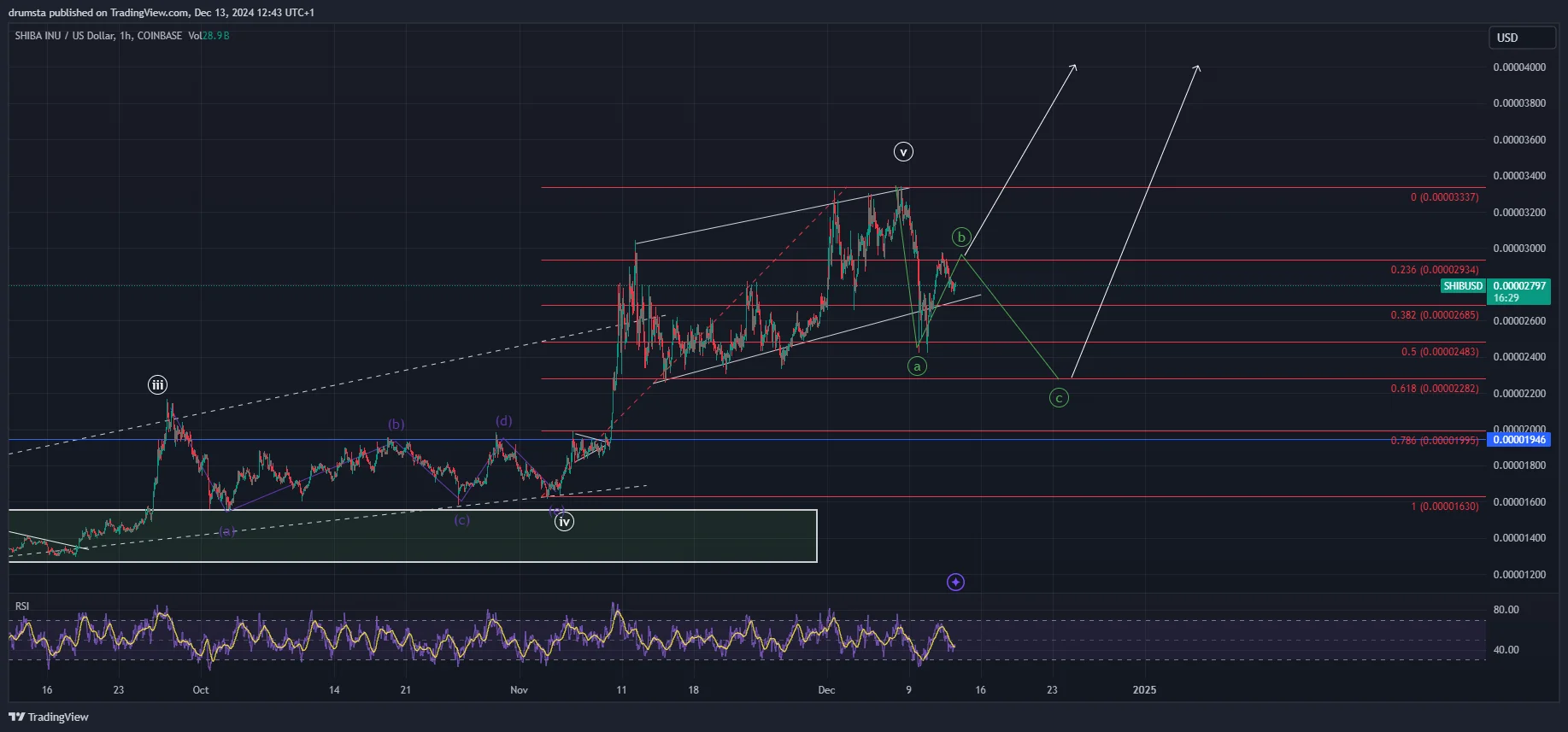The height and width of the screenshot is (732, 1568).
Task: Select the green circled wave c label
Action: [x=1059, y=398]
